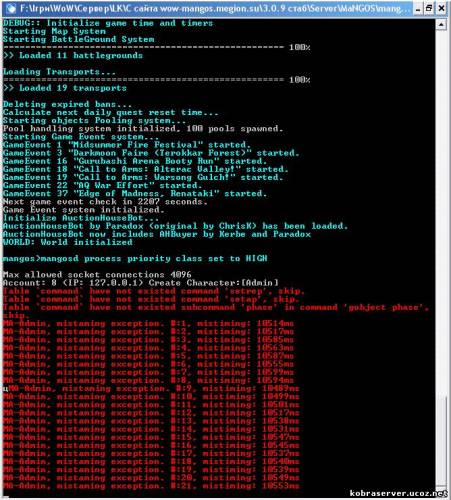Click the window title bar path text
Image resolution: width=451 pixels, height=500 pixels.
(213, 8)
